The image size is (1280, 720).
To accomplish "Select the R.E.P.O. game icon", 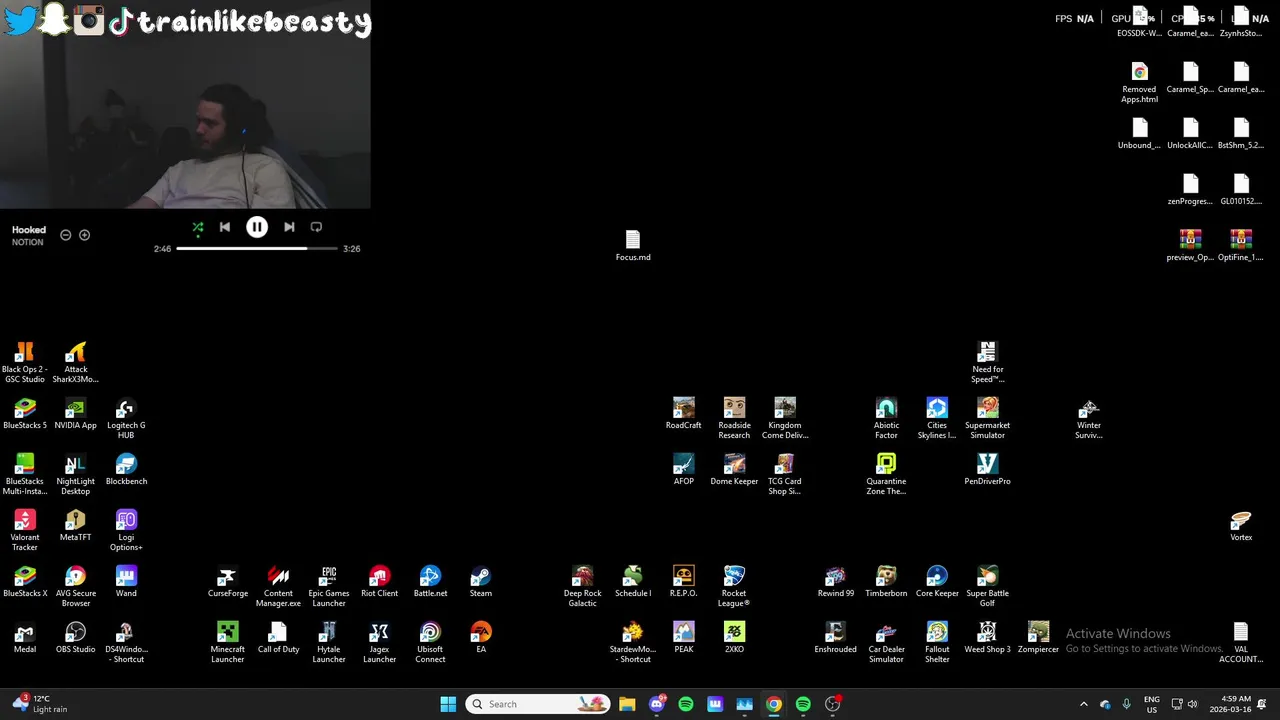I will [x=683, y=581].
